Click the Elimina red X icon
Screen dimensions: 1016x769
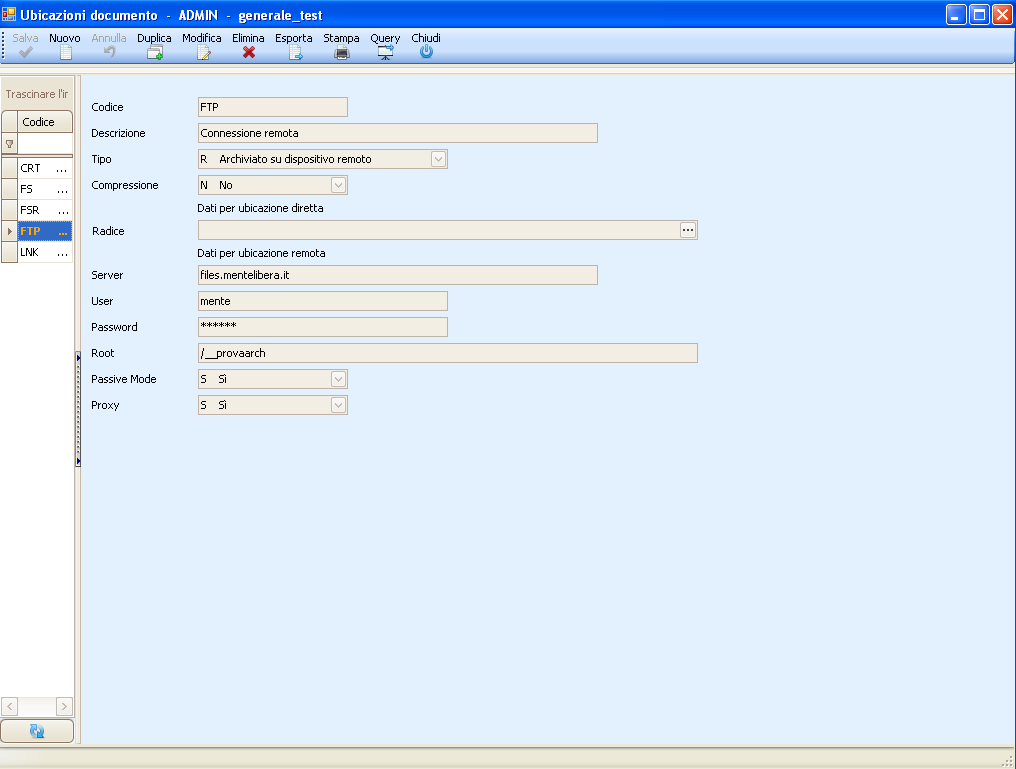pos(249,52)
